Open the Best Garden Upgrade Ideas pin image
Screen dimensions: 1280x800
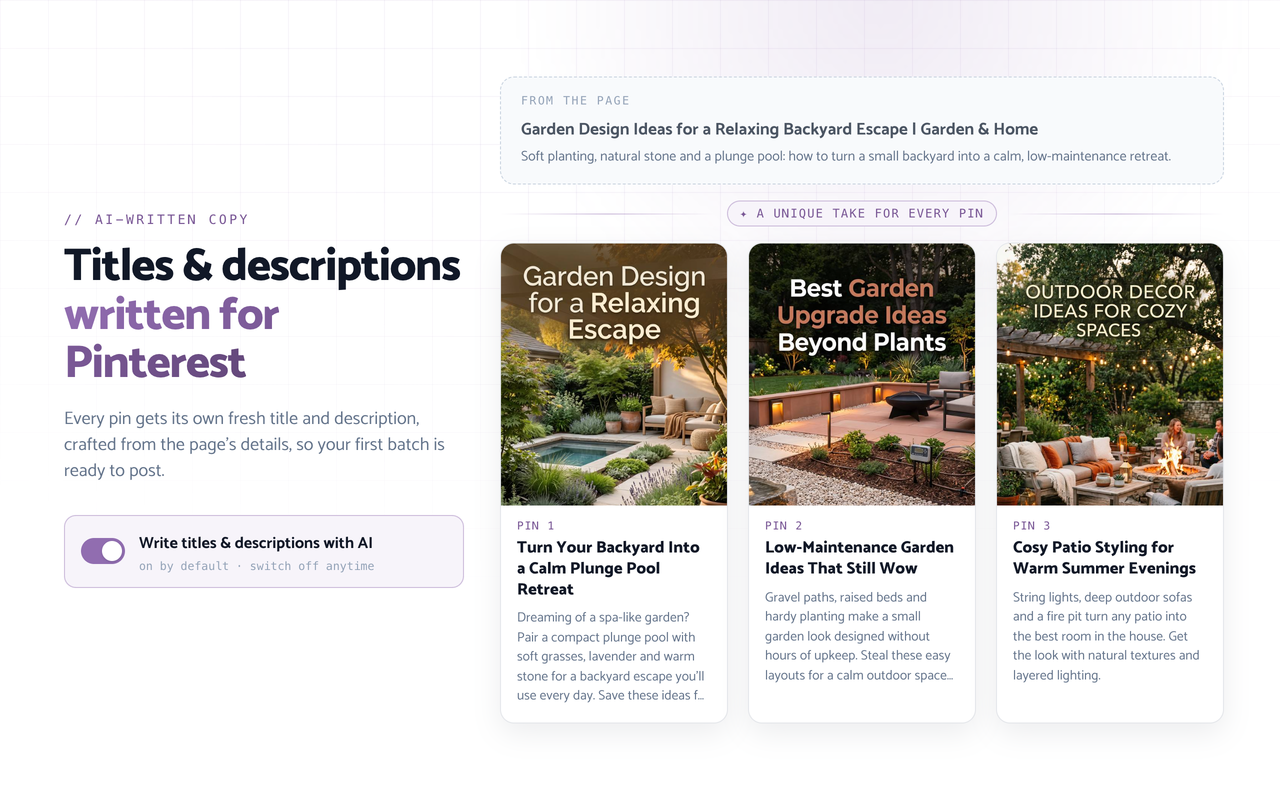click(x=862, y=374)
